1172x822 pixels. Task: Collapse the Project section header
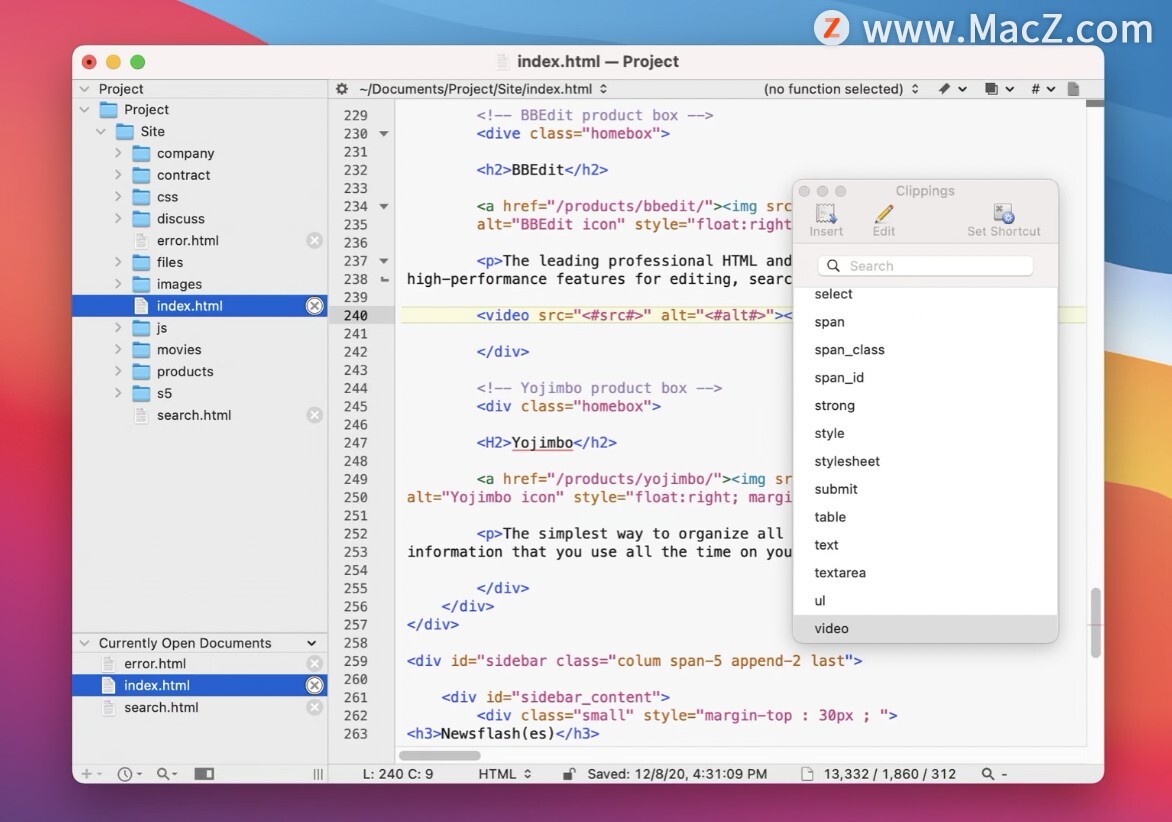tap(84, 89)
